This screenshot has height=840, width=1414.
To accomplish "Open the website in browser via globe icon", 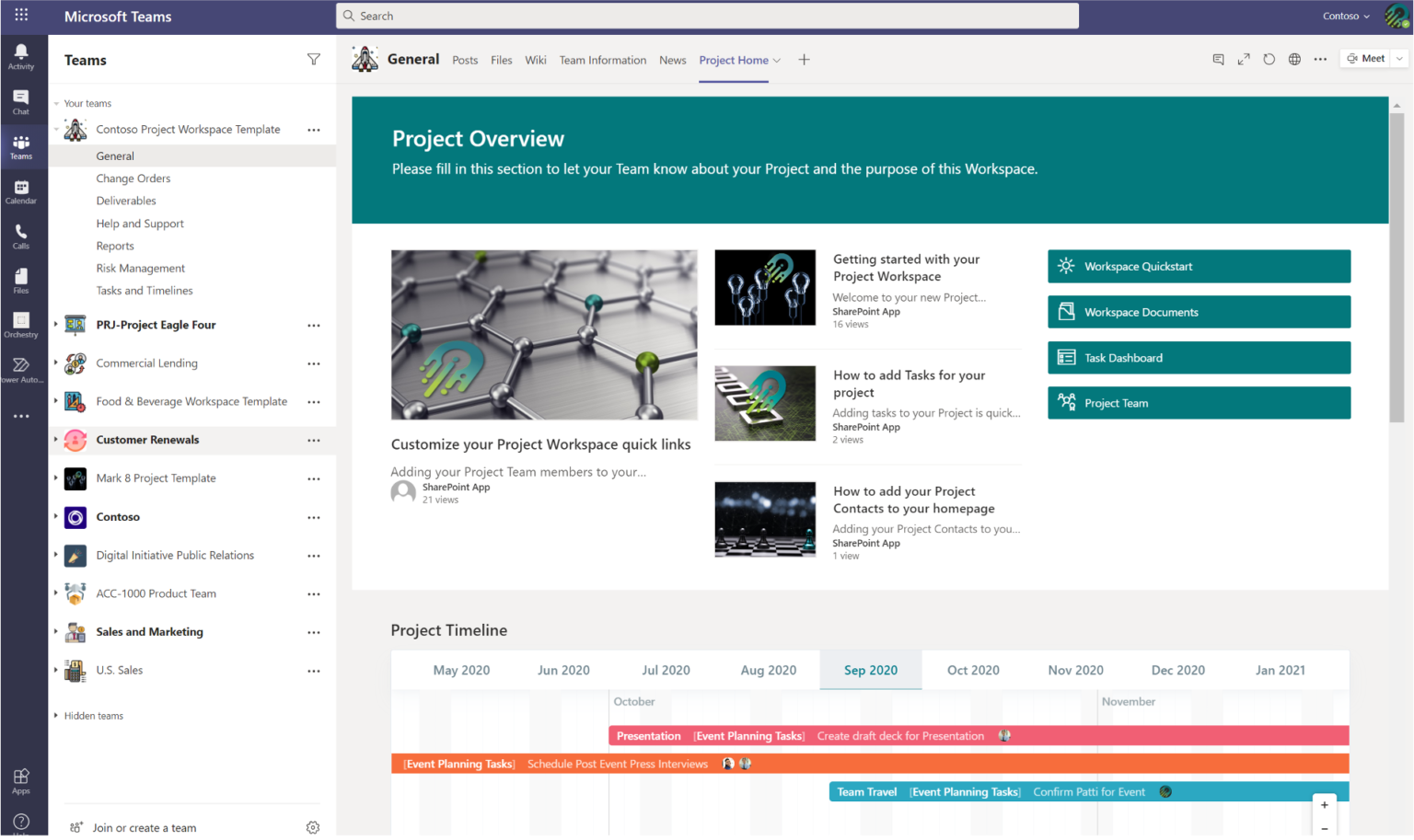I will click(x=1294, y=58).
